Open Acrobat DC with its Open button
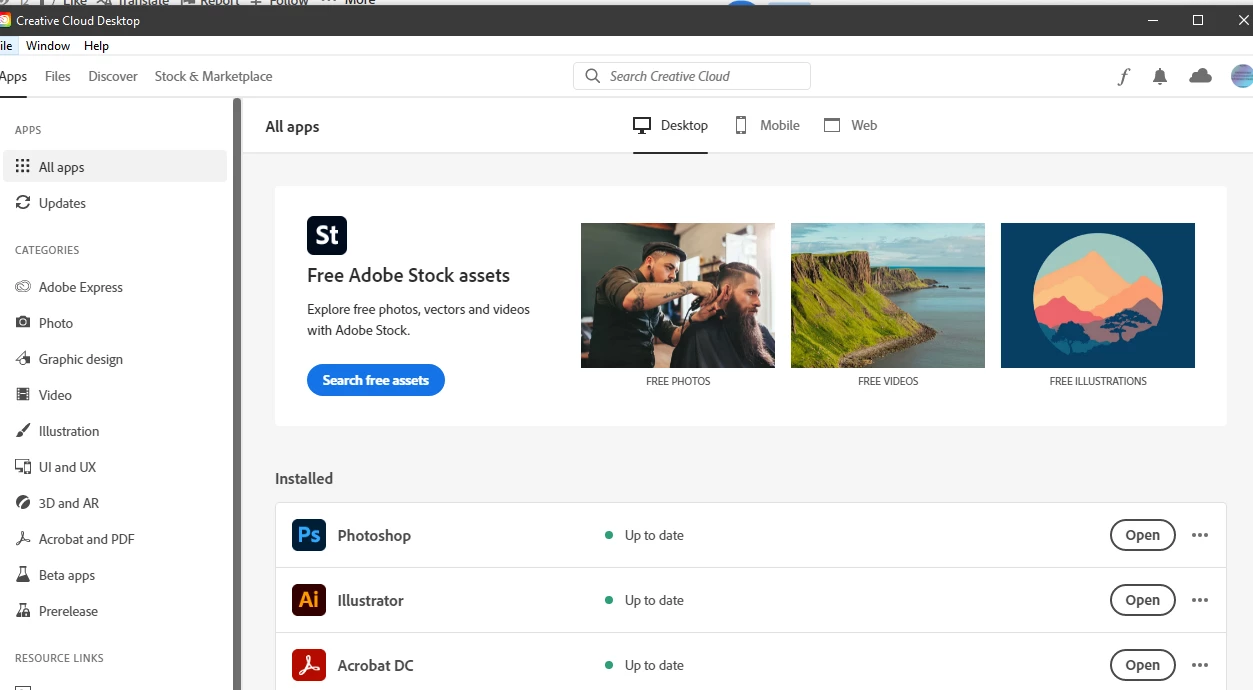The height and width of the screenshot is (690, 1253). point(1142,665)
